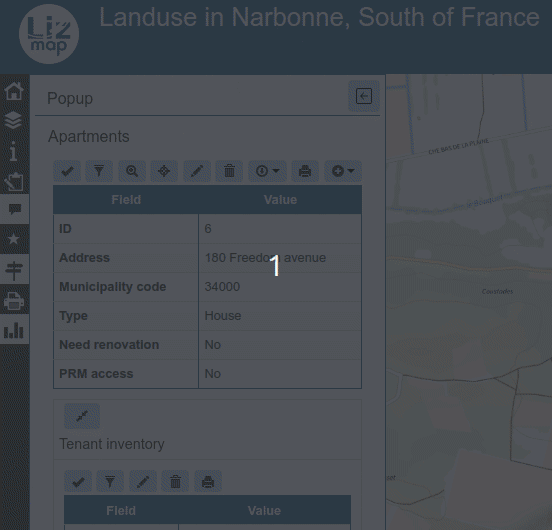Delete the Apartments feature via trash icon
The height and width of the screenshot is (530, 552).
[x=229, y=171]
